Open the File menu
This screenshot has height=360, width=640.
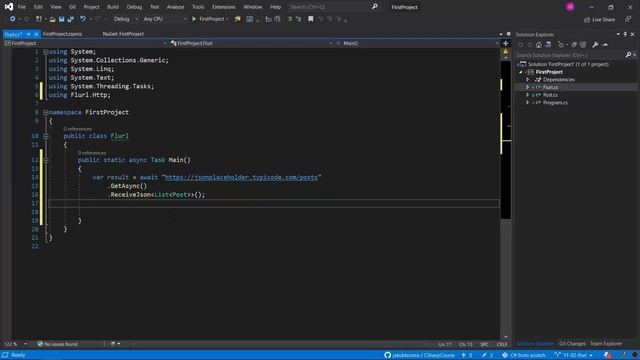tap(22, 7)
